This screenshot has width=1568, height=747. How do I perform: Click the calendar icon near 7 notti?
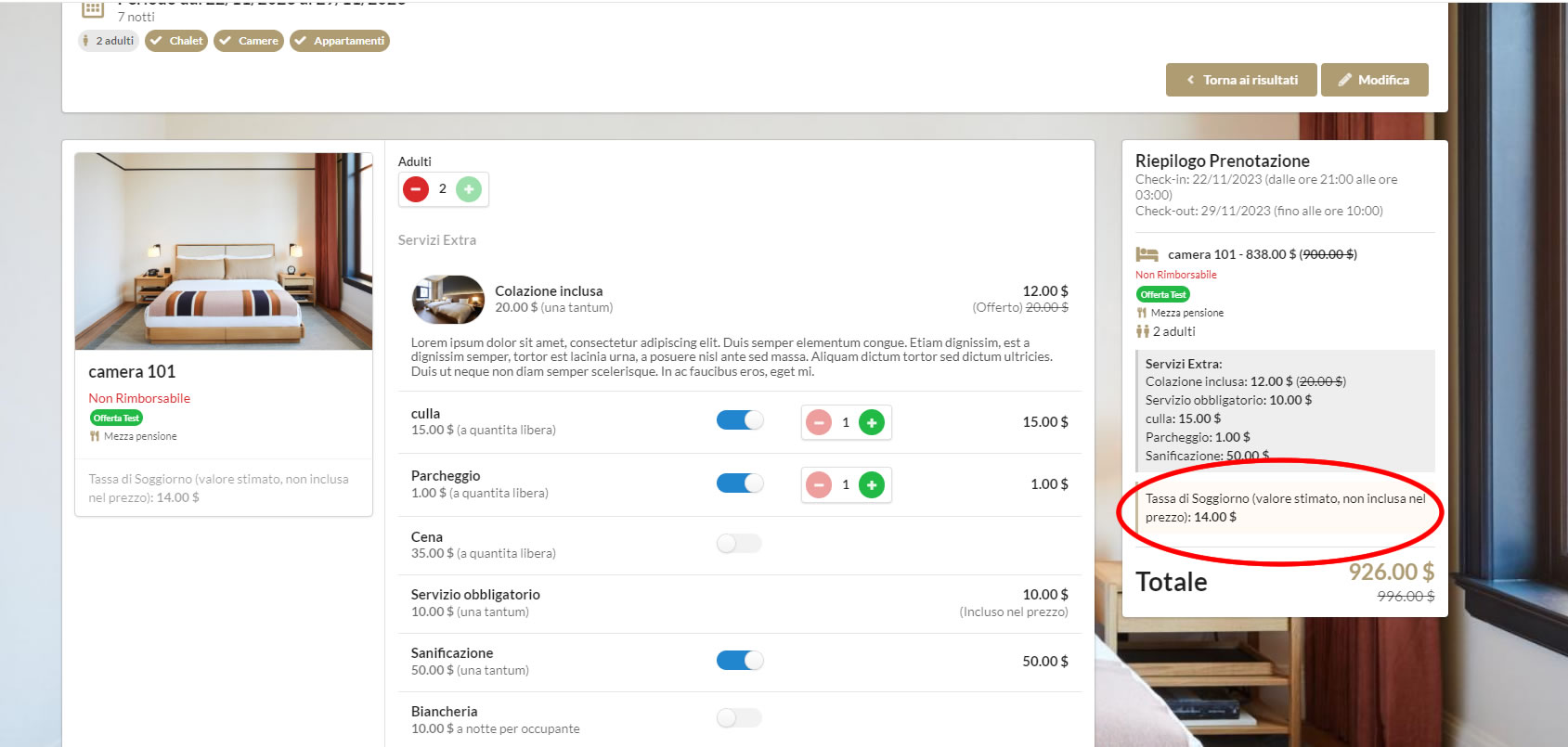(93, 9)
